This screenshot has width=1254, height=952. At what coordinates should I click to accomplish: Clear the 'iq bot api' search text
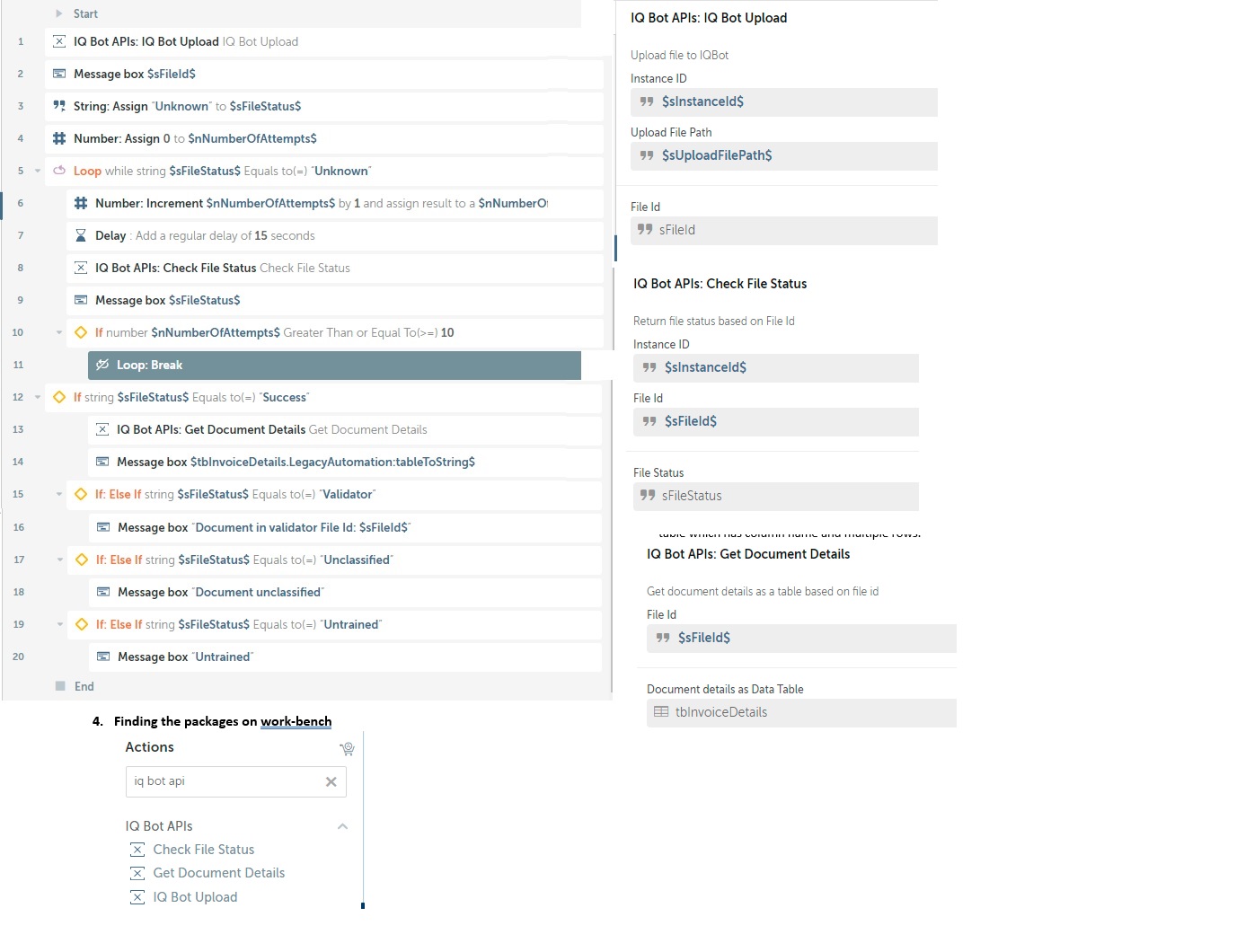click(x=331, y=781)
